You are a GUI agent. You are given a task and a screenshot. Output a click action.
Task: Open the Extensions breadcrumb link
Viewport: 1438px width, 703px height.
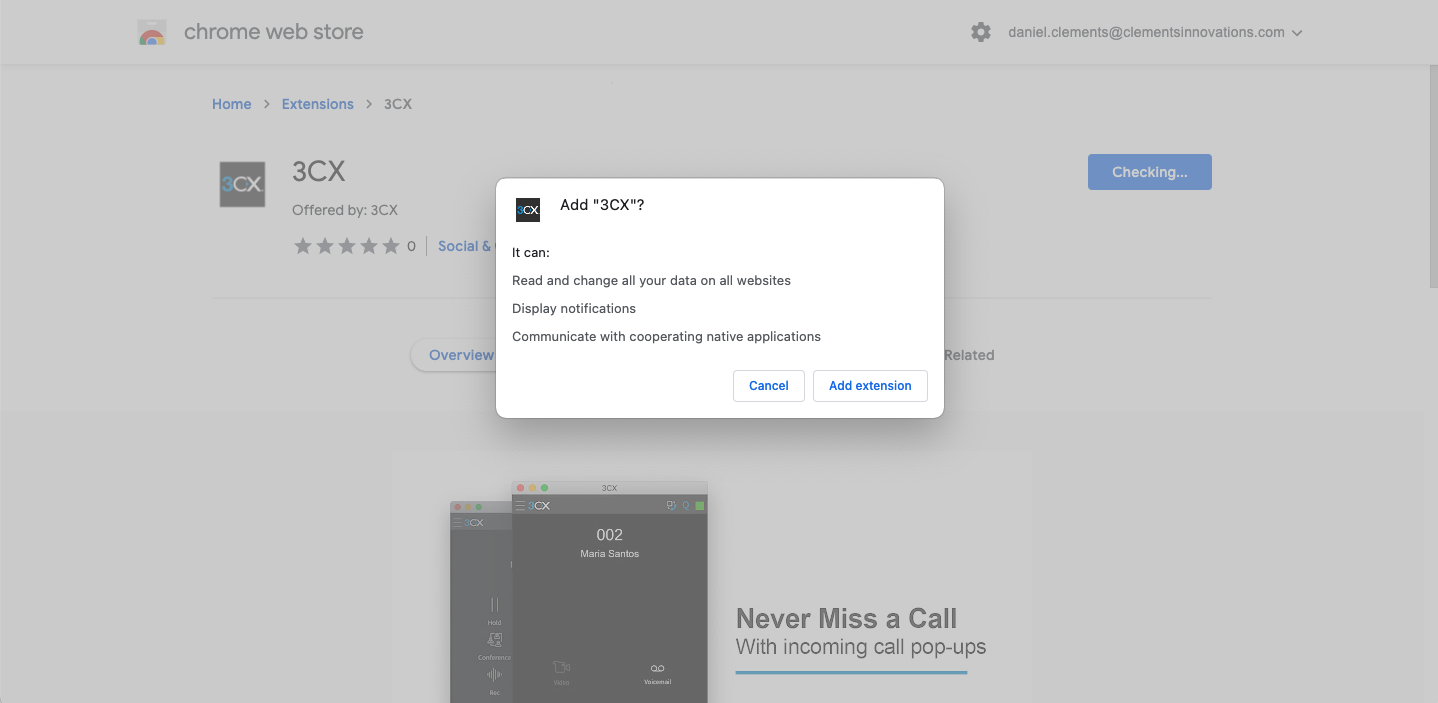click(318, 104)
